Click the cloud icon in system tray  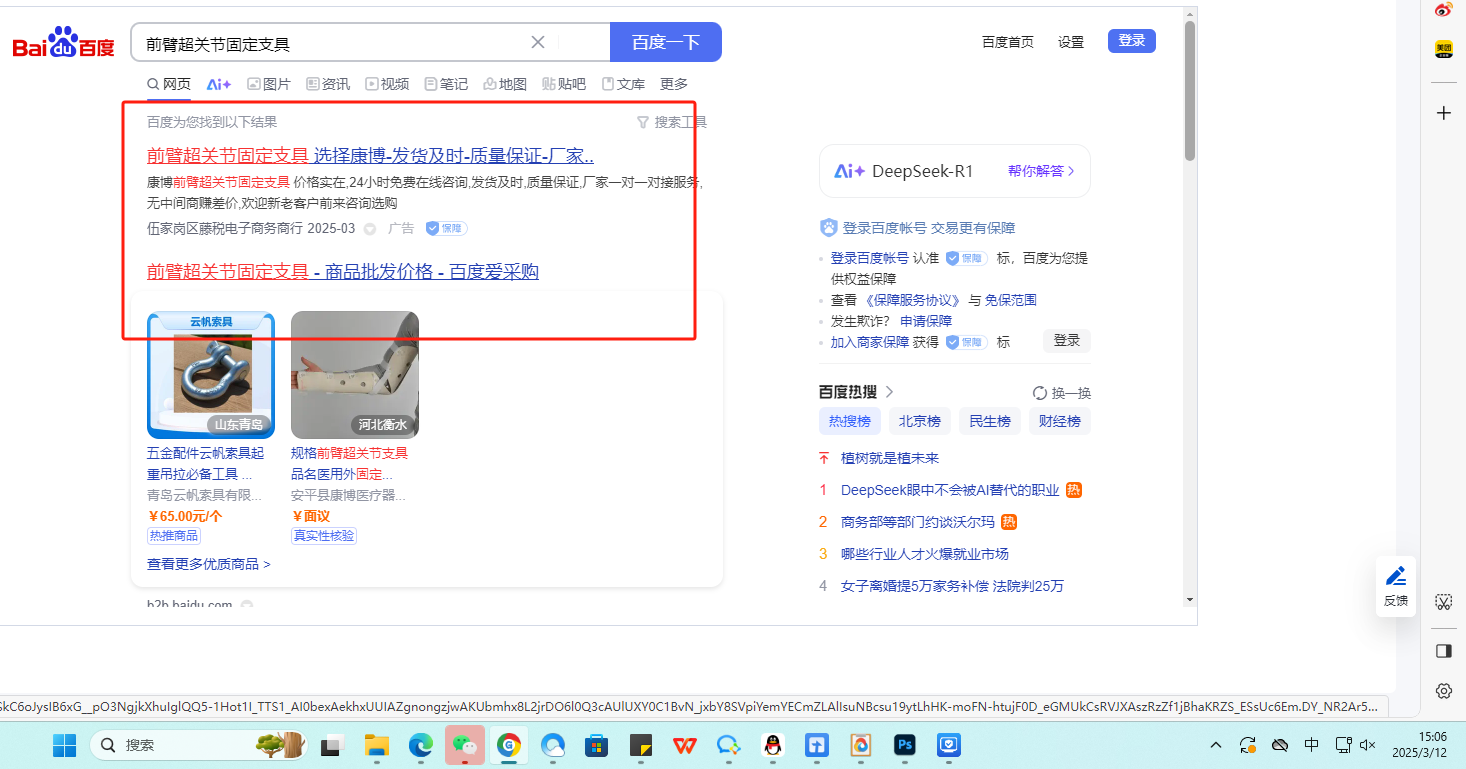[1279, 745]
